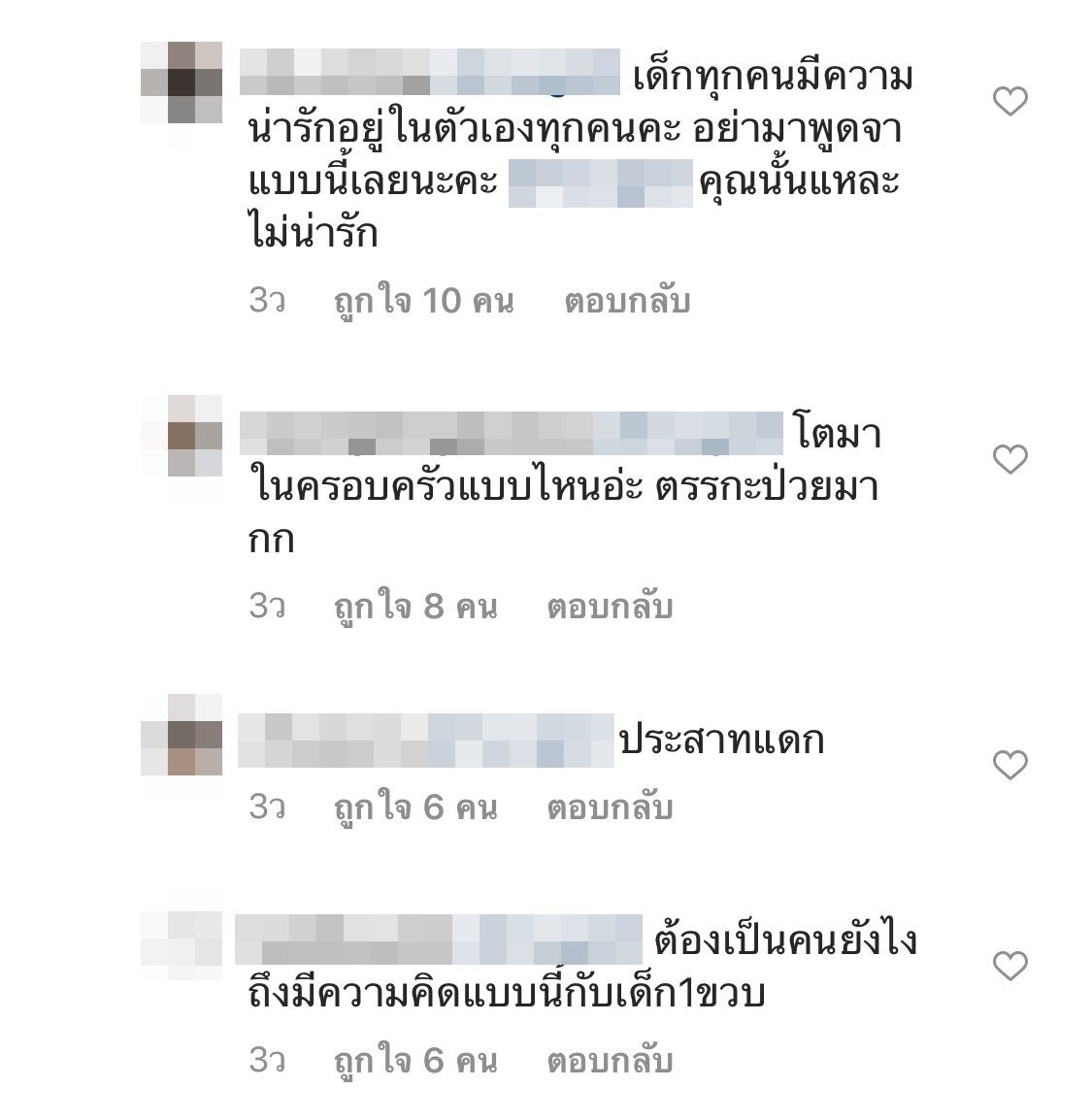Tap the profile picture beside ประสาทแดก
Viewport: 1092px width, 1120px height.
point(182,735)
